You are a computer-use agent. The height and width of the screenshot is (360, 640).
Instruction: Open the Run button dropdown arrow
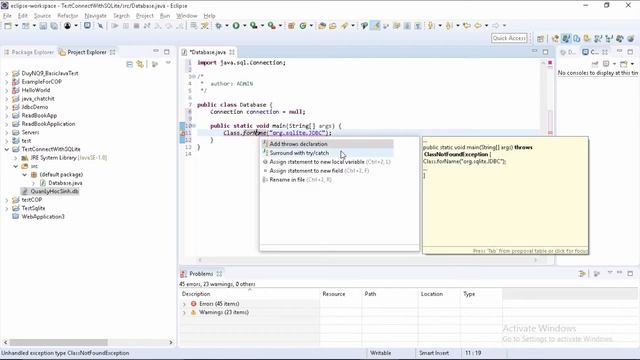(x=244, y=26)
